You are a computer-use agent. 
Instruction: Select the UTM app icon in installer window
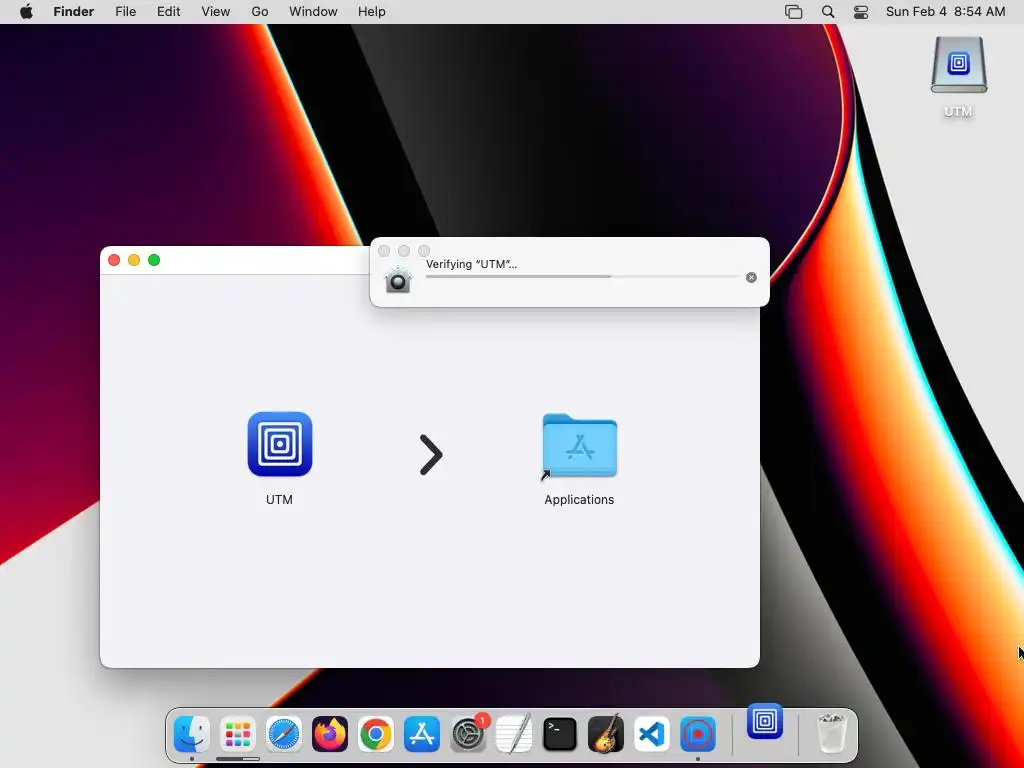click(280, 444)
